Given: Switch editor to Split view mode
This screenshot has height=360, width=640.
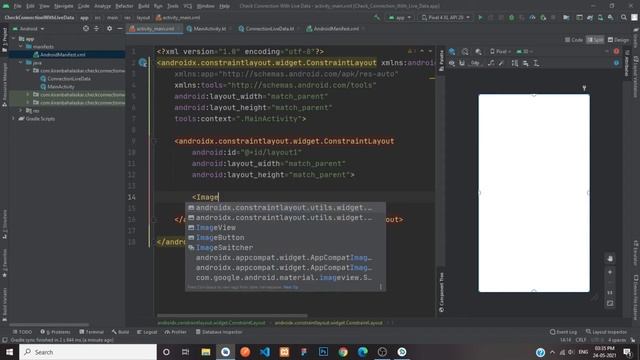Looking at the screenshot, I should (595, 40).
